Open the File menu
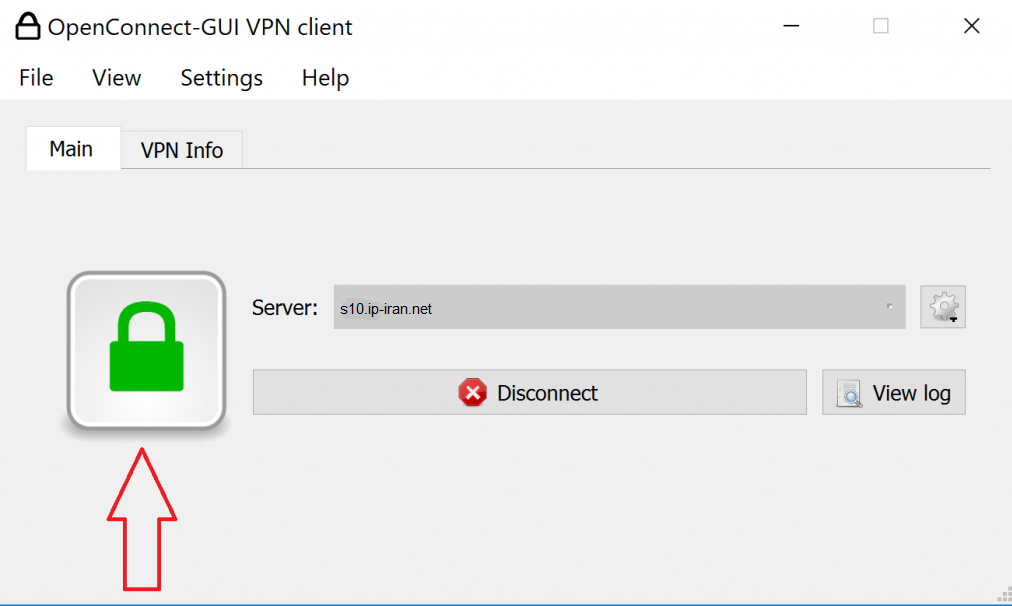Viewport: 1012px width, 606px height. click(x=36, y=78)
